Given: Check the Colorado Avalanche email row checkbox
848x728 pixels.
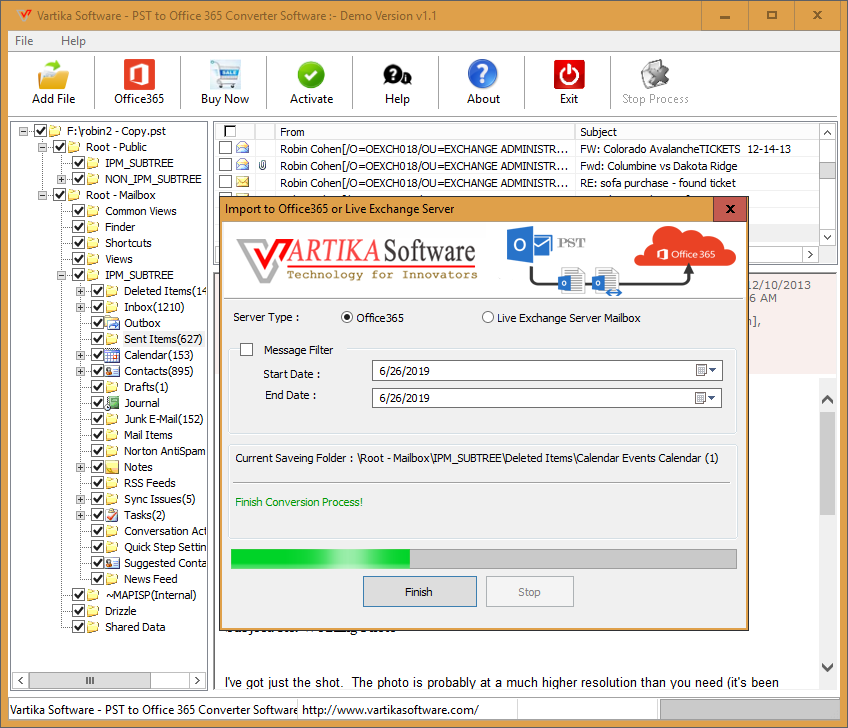Looking at the screenshot, I should tap(226, 148).
